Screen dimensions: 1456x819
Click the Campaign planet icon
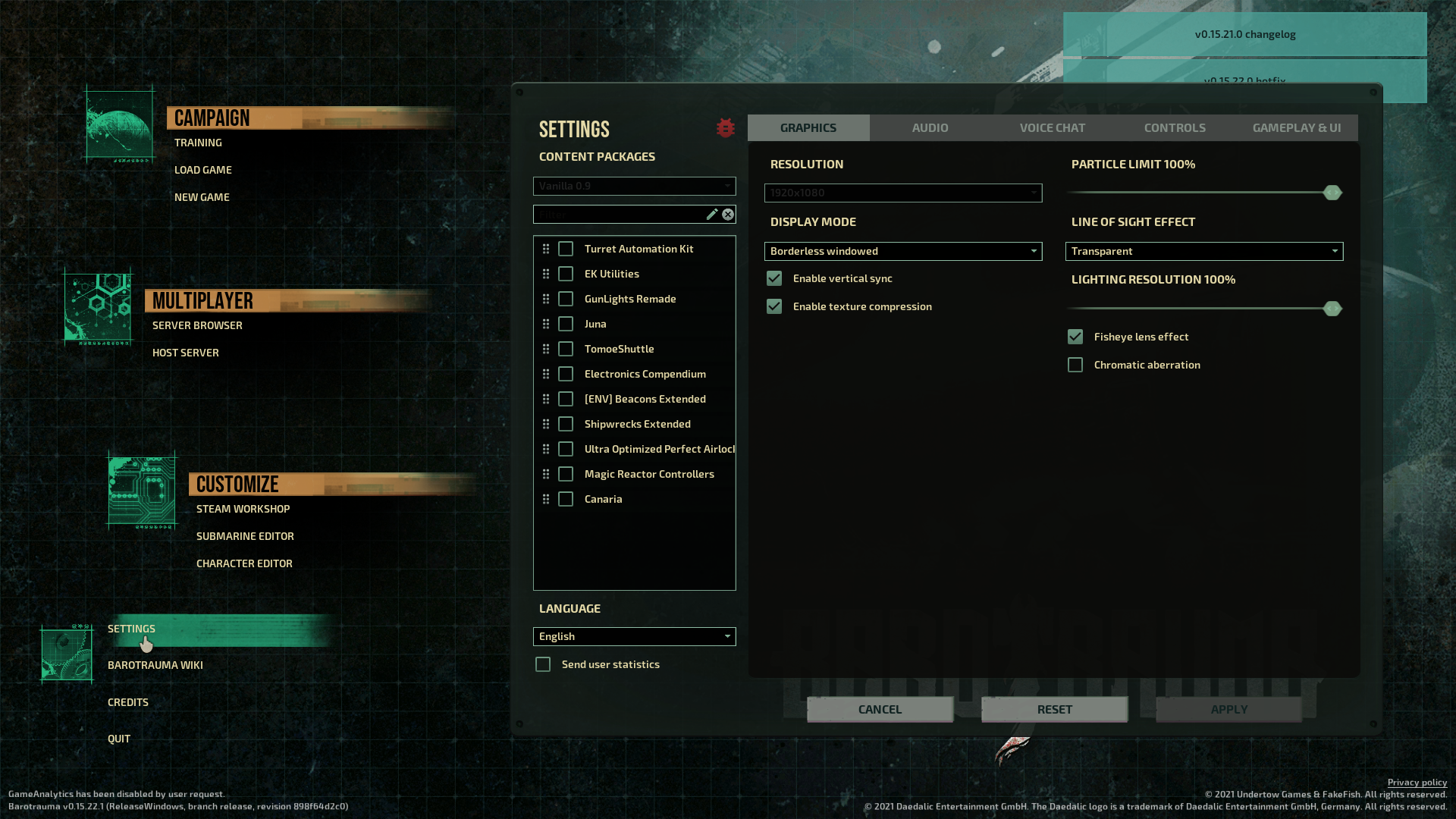point(120,125)
